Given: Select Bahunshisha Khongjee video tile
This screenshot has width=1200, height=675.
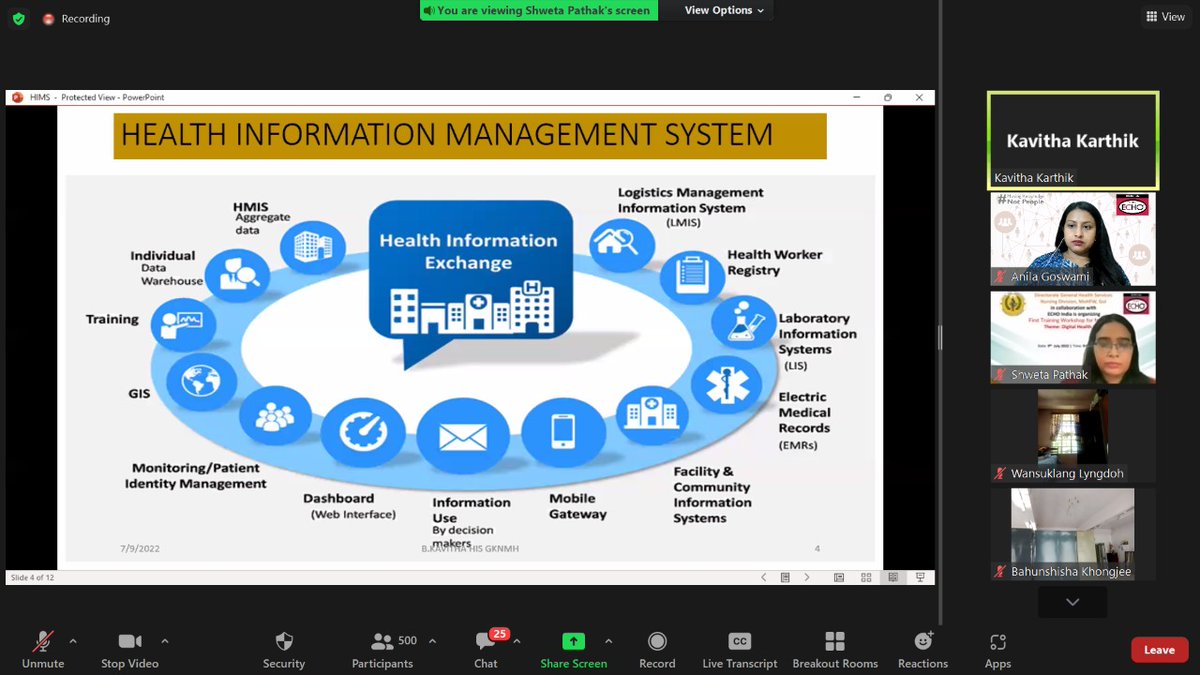Looking at the screenshot, I should (1073, 533).
